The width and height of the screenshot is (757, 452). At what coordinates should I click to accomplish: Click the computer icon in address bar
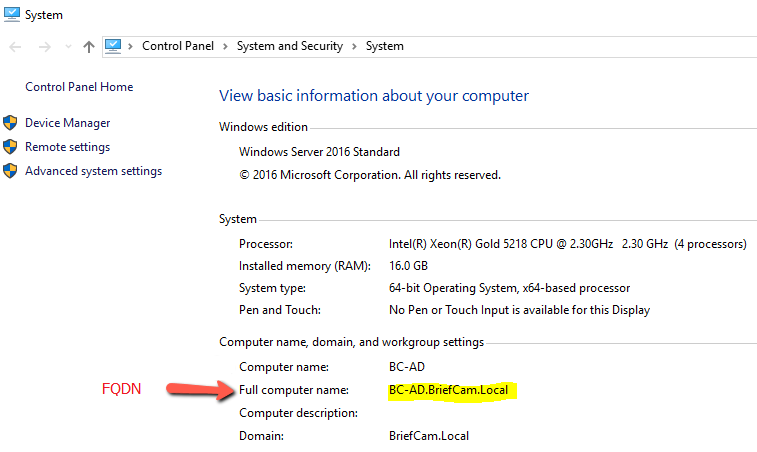[113, 46]
